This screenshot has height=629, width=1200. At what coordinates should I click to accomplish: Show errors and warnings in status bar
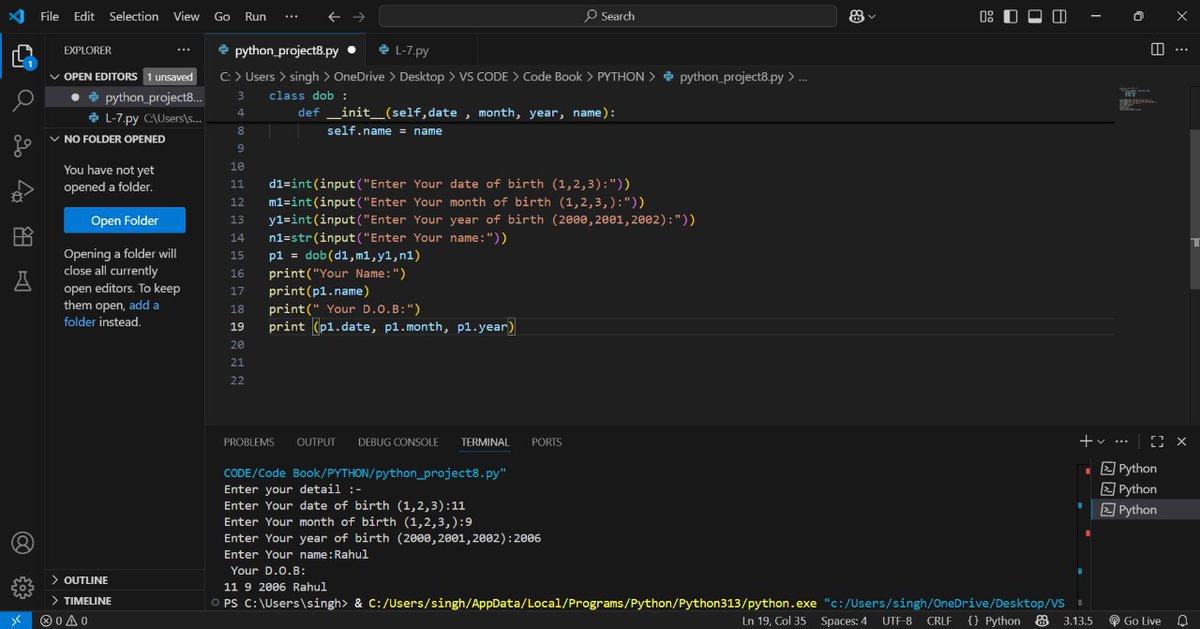point(63,620)
